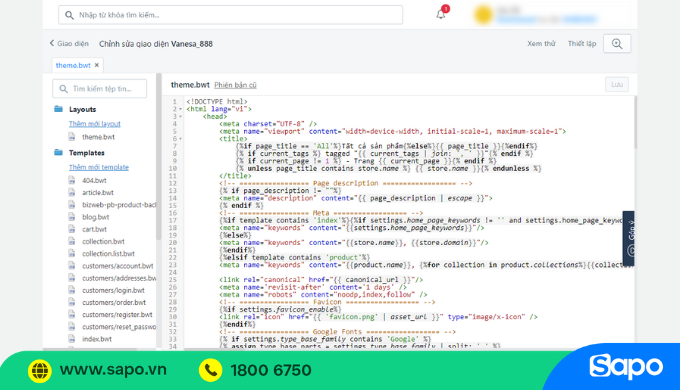Open bizweb-pb-product-back template file
680x390 pixels.
pyautogui.click(x=119, y=204)
